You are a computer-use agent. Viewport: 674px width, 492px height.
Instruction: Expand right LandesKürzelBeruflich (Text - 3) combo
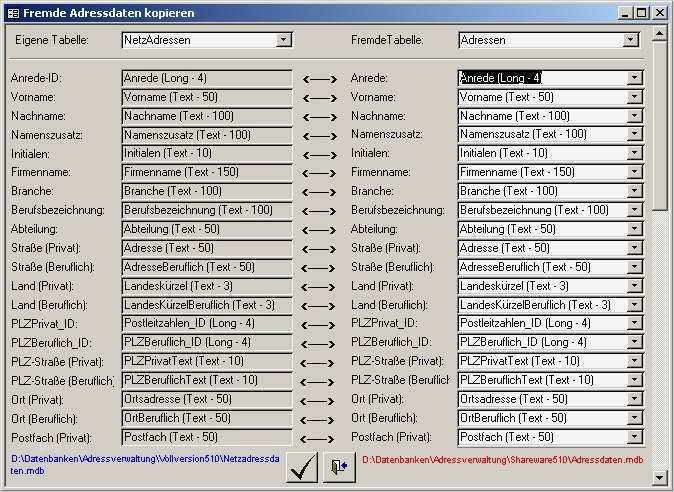click(x=634, y=304)
